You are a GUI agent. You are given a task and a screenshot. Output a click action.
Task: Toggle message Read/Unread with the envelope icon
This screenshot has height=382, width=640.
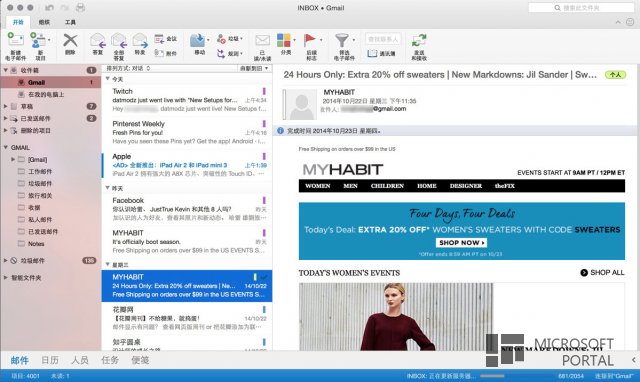pyautogui.click(x=262, y=40)
